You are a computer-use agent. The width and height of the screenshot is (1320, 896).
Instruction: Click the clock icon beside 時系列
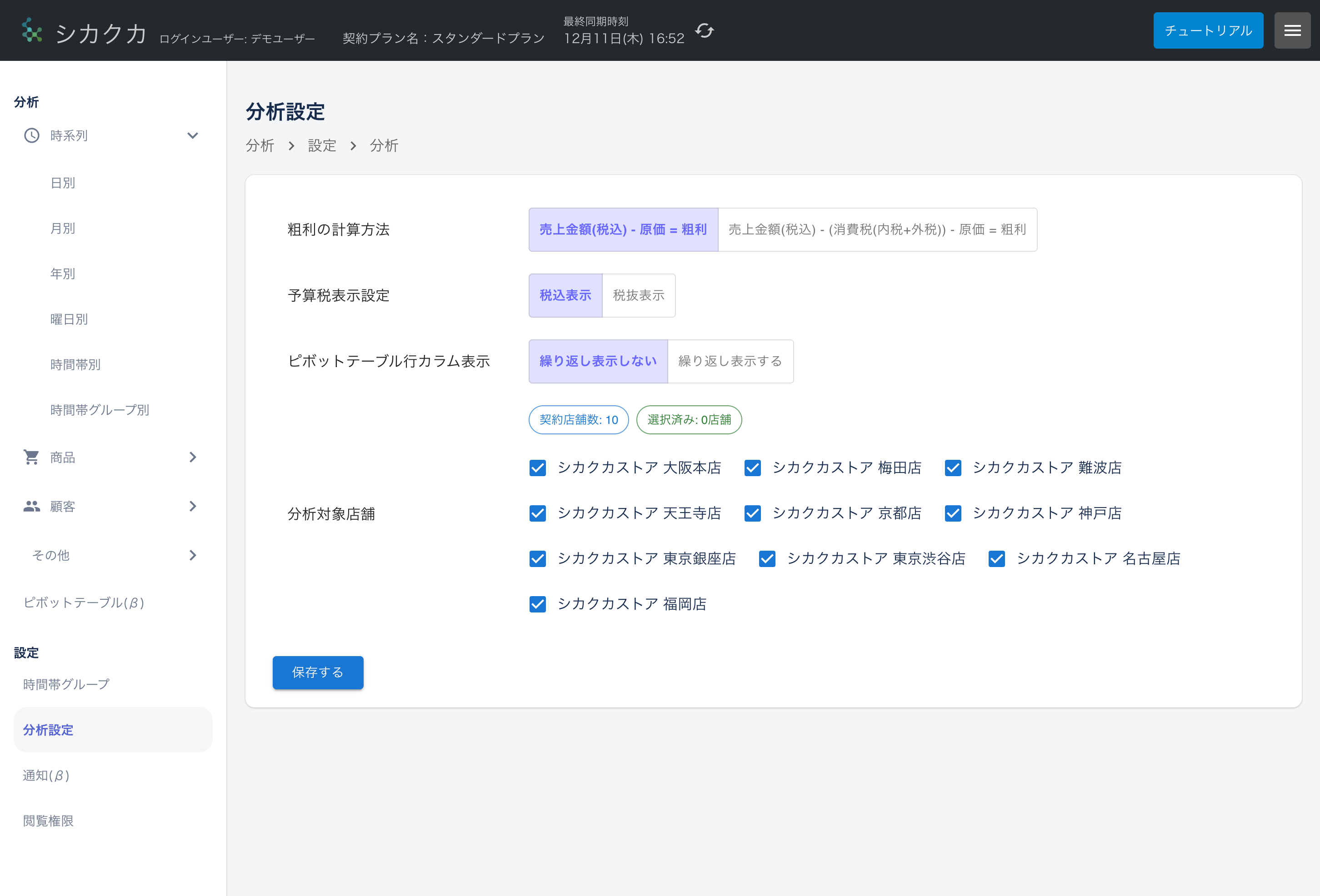pyautogui.click(x=31, y=135)
